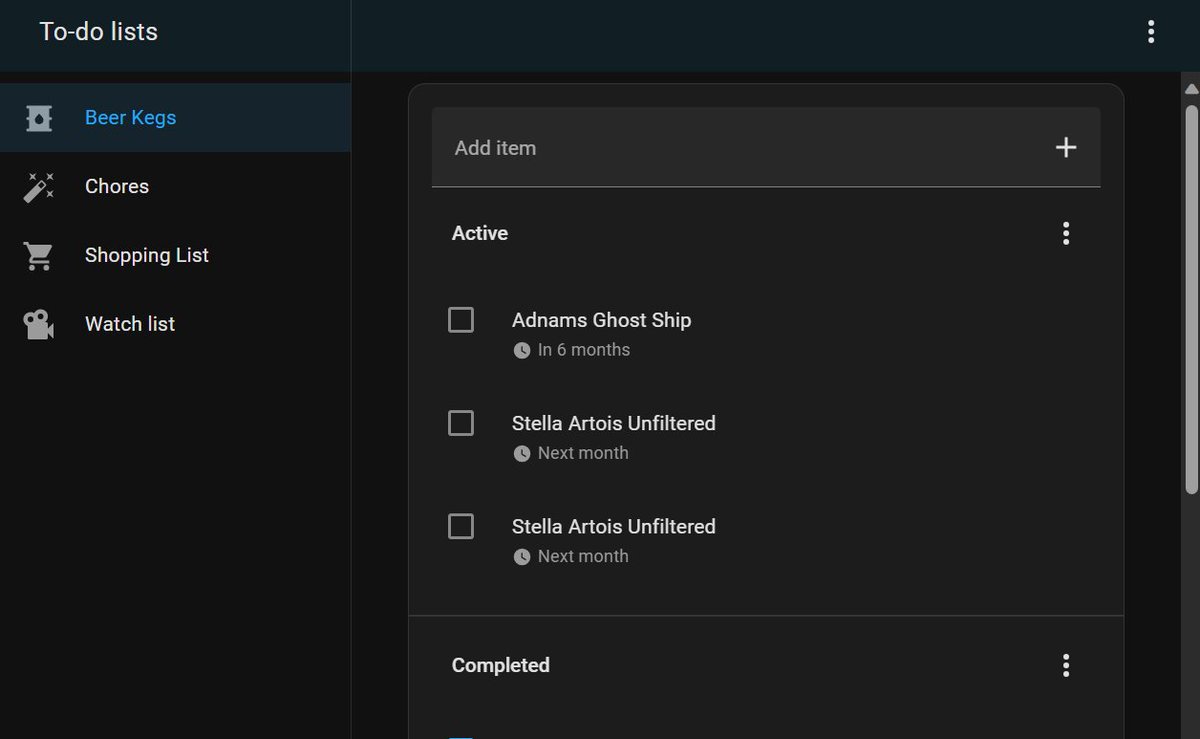Open the second Stella Artois Unfiltered item title
1200x739 pixels.
614,526
